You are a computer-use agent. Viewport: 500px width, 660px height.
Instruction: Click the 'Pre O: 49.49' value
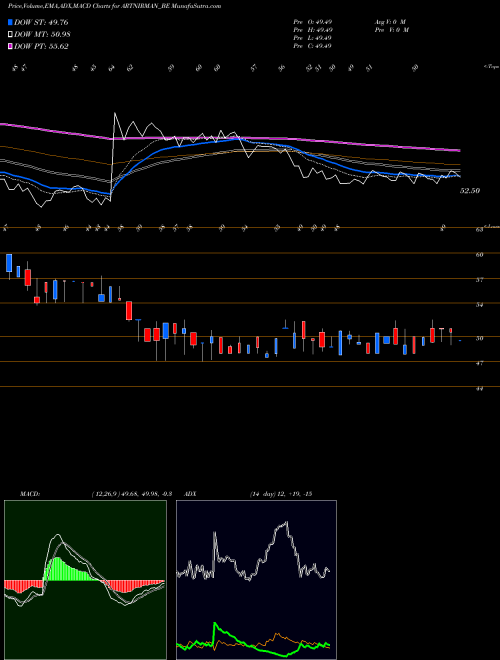point(313,22)
